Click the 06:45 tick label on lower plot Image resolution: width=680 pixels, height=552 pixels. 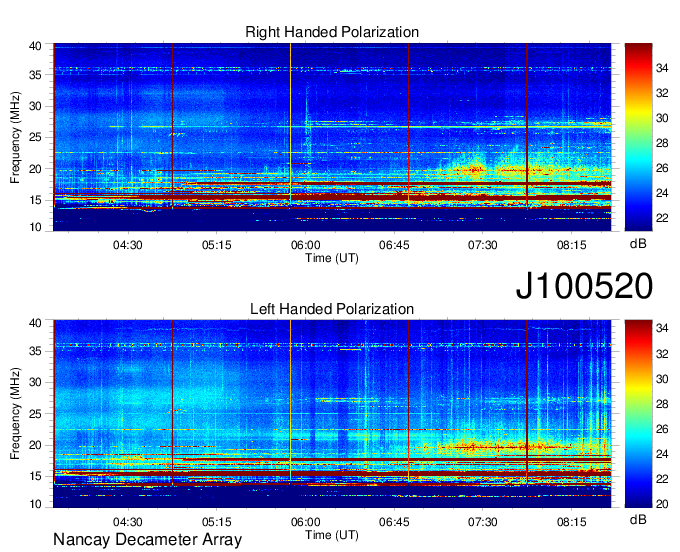tap(394, 522)
